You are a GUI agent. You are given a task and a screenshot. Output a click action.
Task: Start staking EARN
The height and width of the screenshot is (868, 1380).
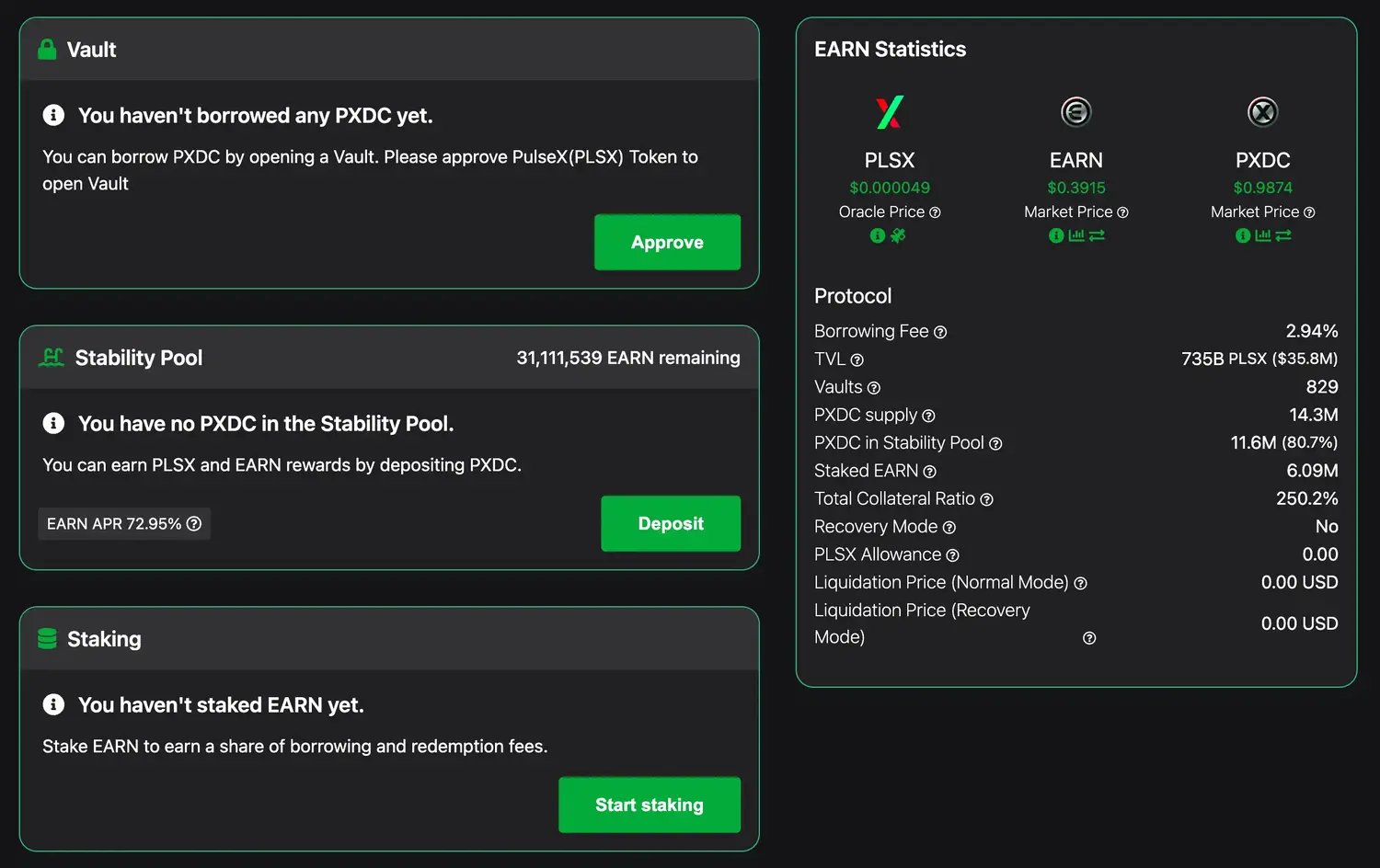[x=650, y=805]
